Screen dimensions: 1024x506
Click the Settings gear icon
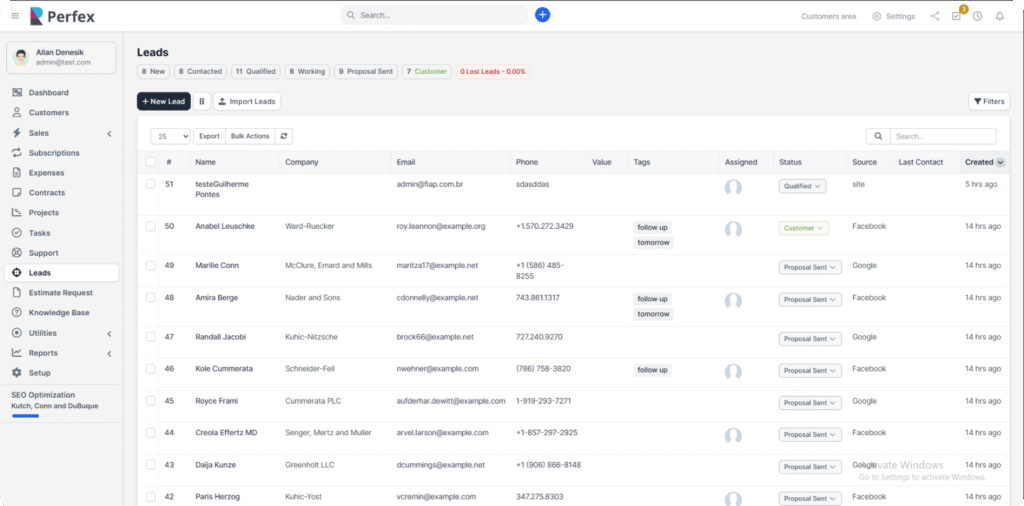pyautogui.click(x=876, y=16)
